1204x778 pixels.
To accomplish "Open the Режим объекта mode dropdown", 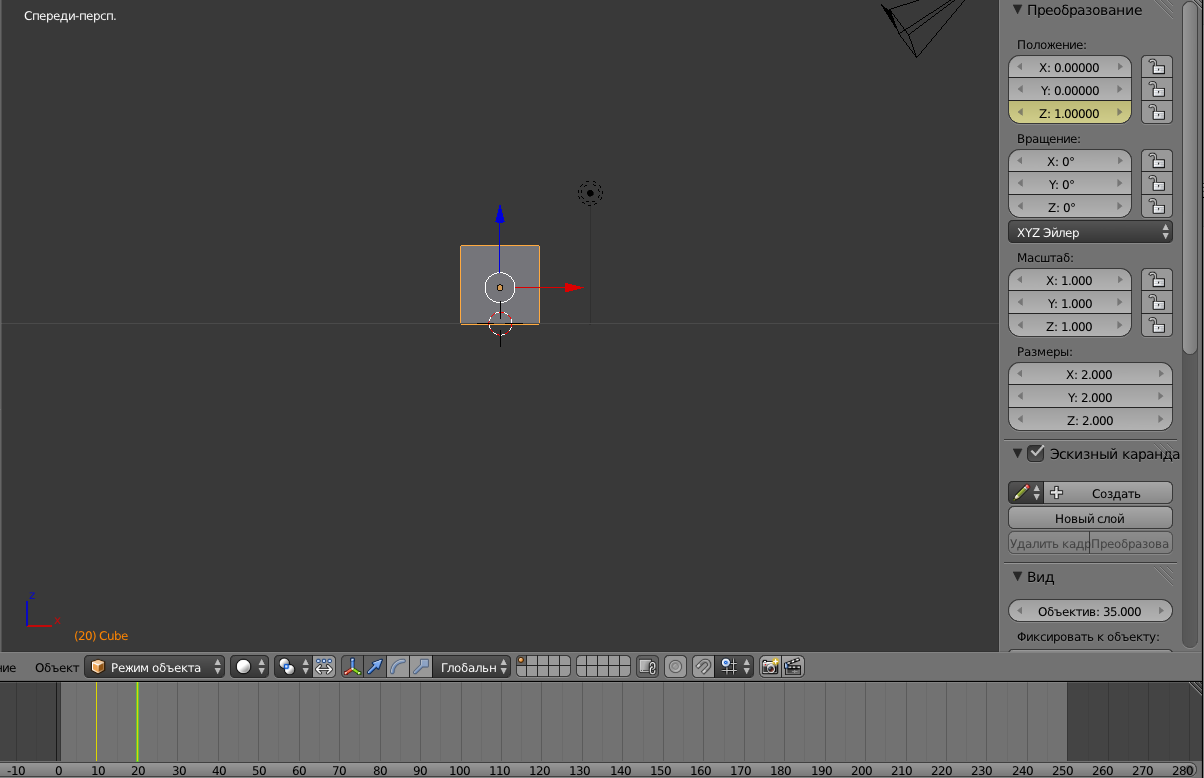I will 155,666.
